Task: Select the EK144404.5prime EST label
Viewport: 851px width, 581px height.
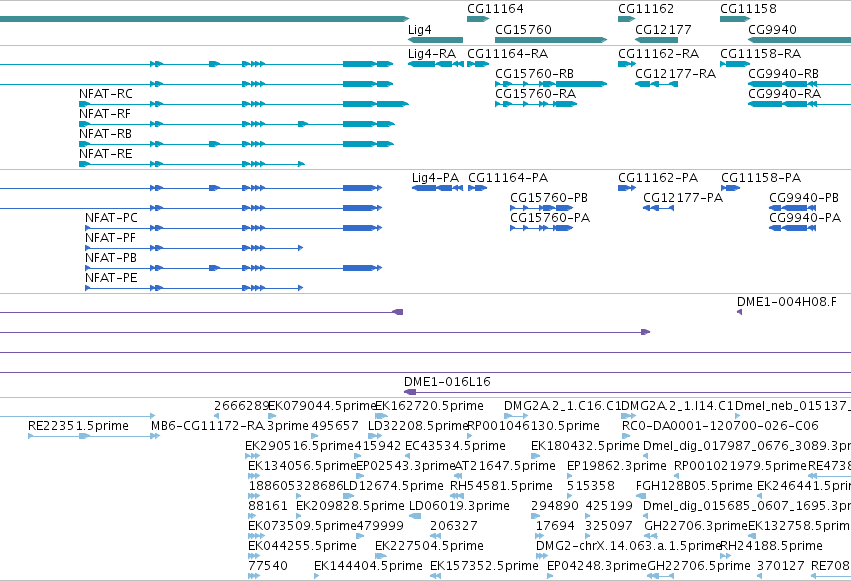Action: tap(368, 566)
